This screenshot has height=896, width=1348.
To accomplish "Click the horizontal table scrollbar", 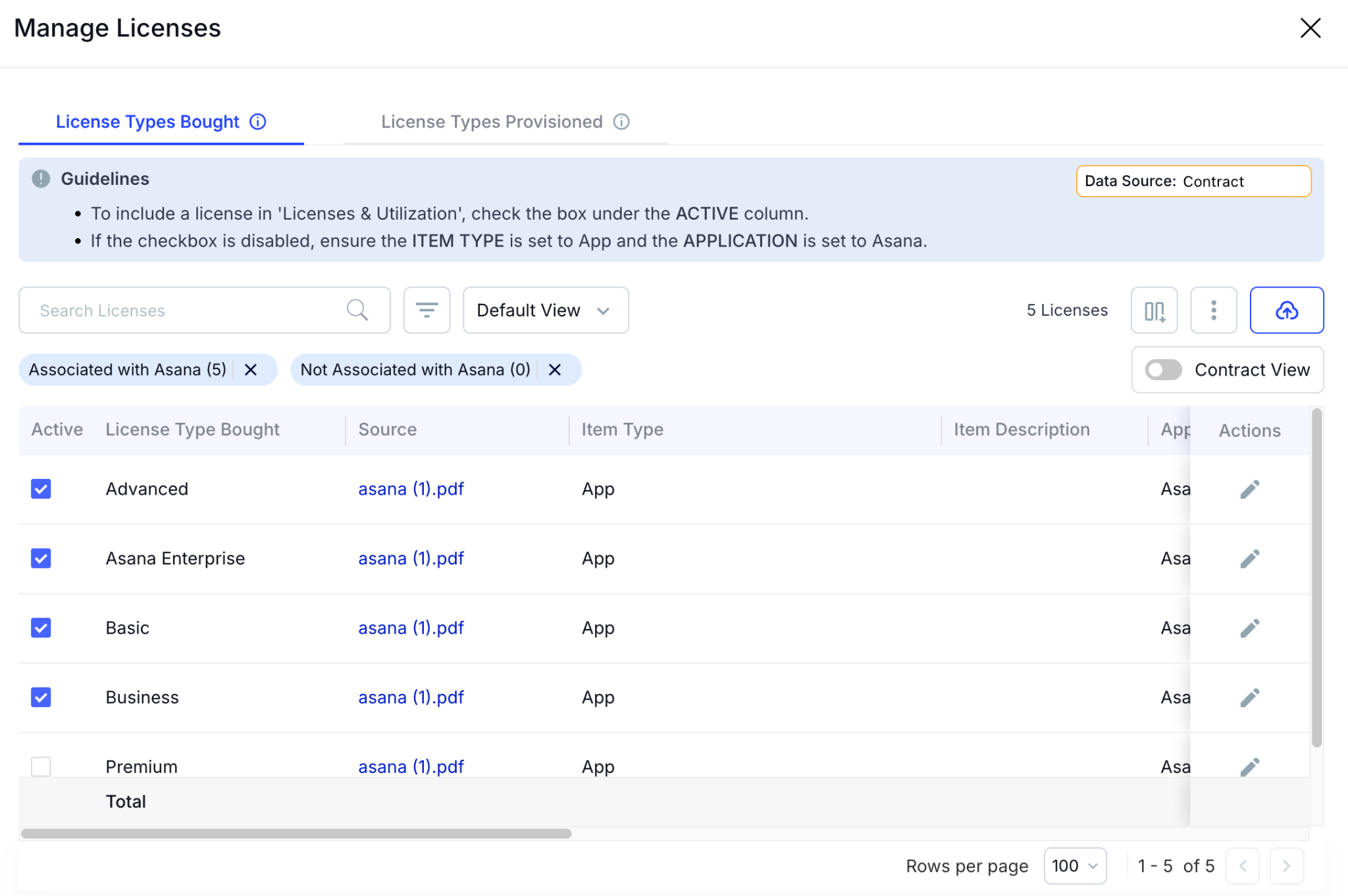I will point(296,834).
